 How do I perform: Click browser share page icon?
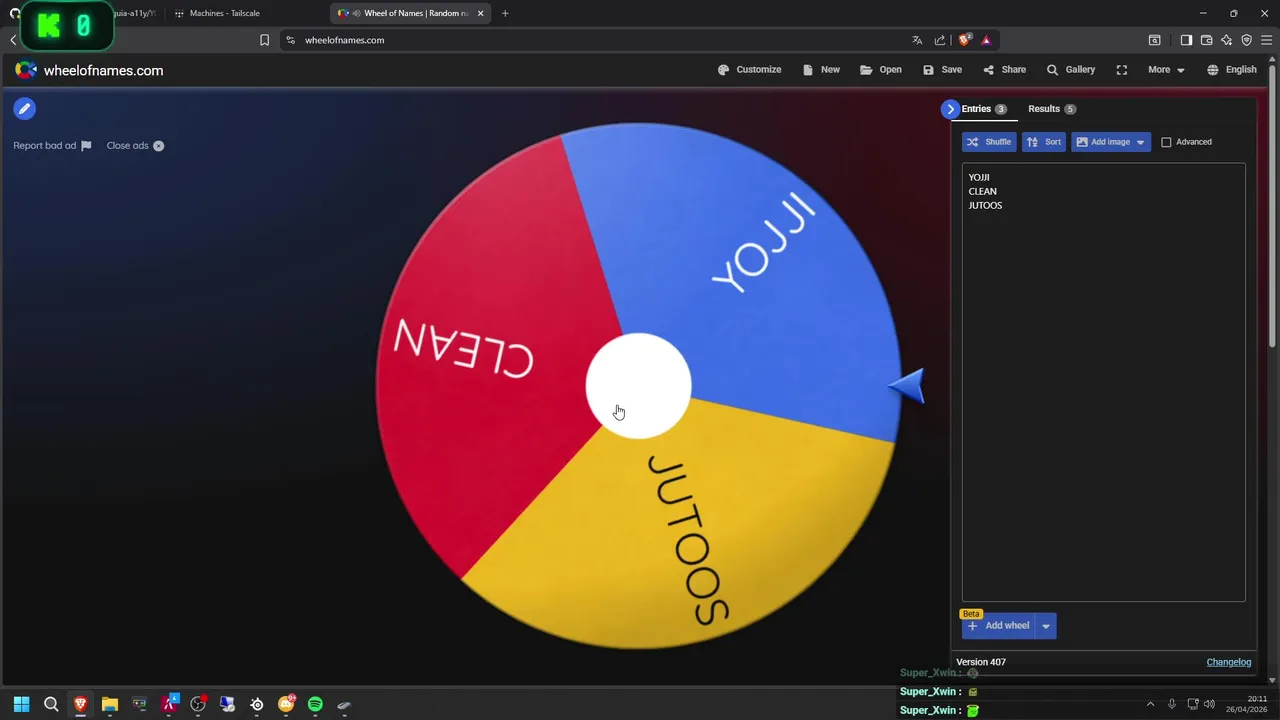tap(940, 40)
